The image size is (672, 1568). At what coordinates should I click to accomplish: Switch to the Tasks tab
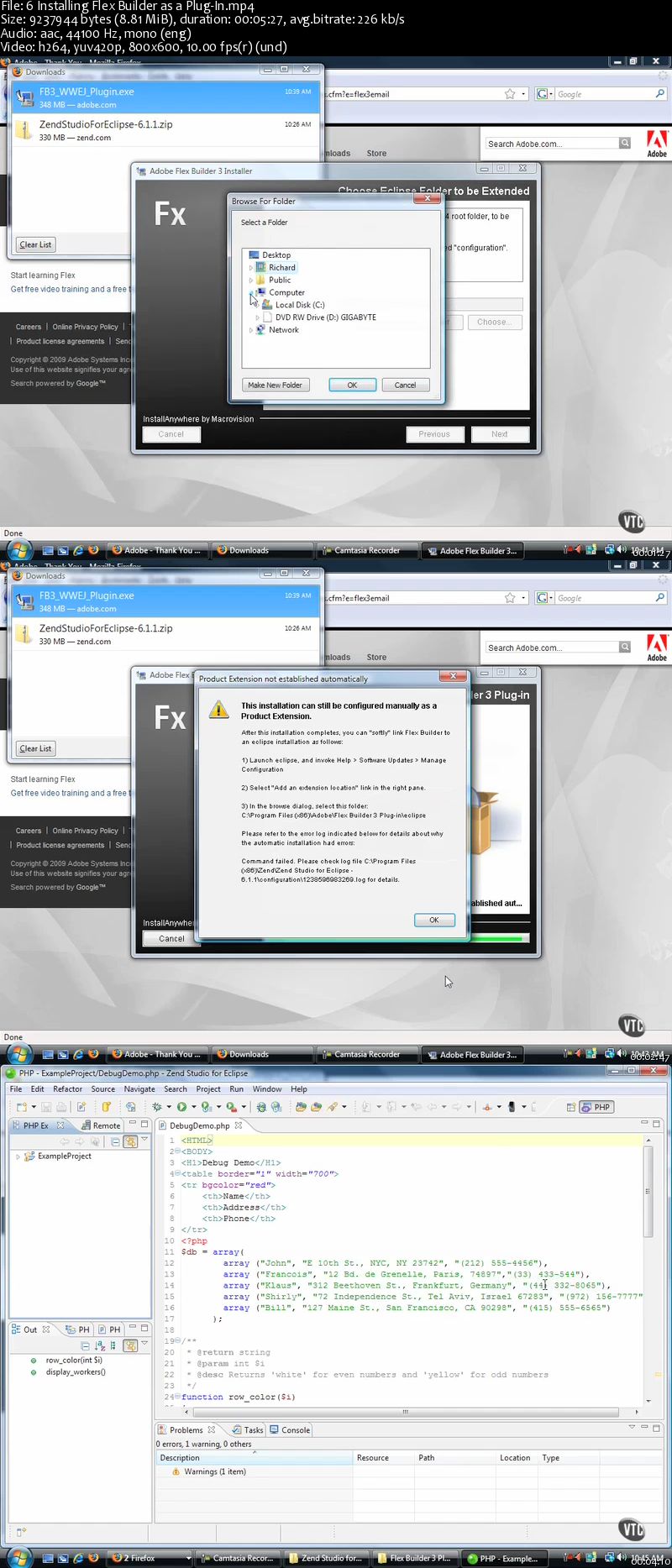pos(248,1430)
